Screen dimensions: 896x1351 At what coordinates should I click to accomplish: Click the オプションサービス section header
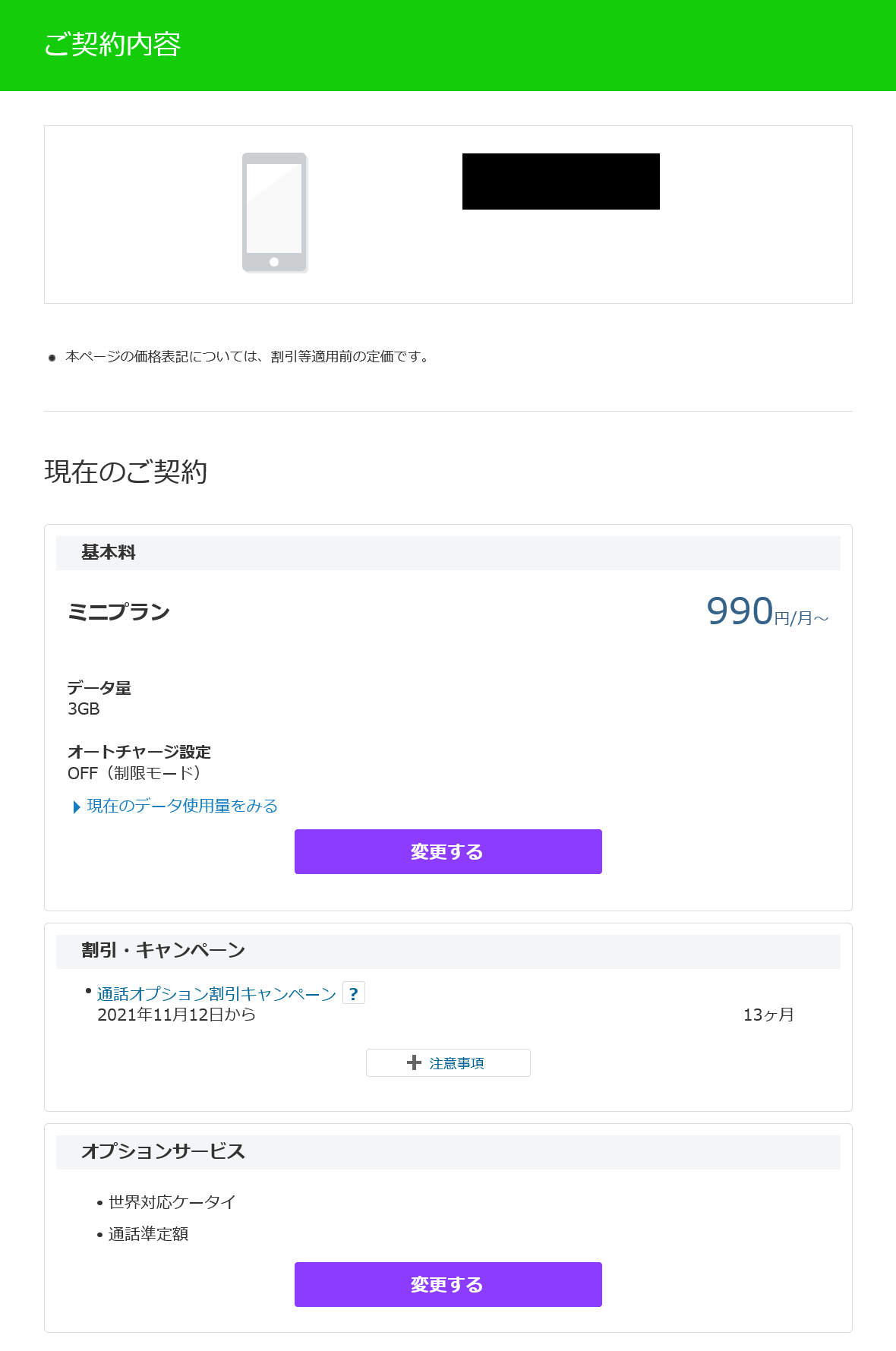click(x=163, y=1151)
